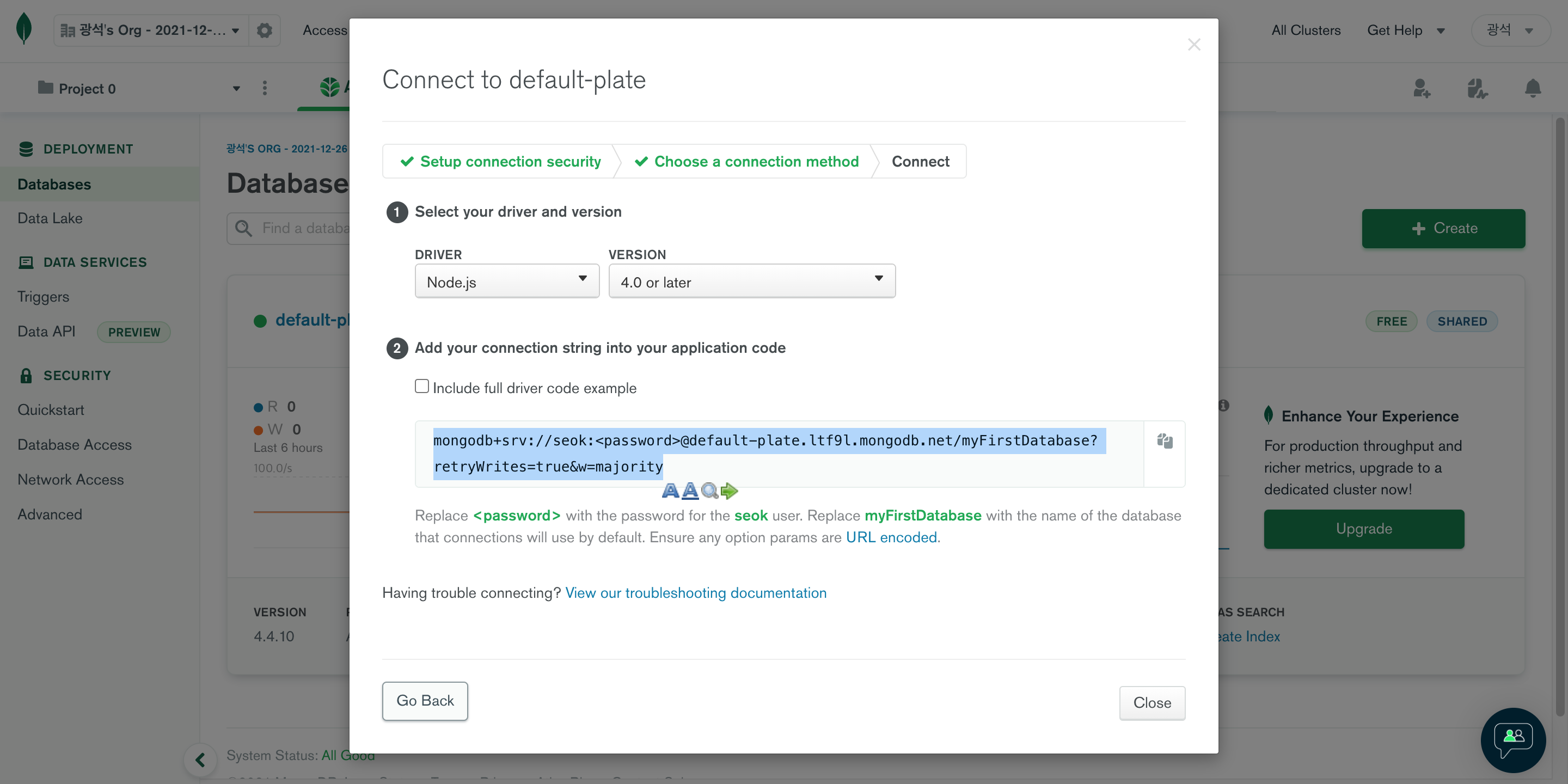The height and width of the screenshot is (784, 1568).
Task: Click the magnifier popup toolbar icon
Action: coord(709,491)
